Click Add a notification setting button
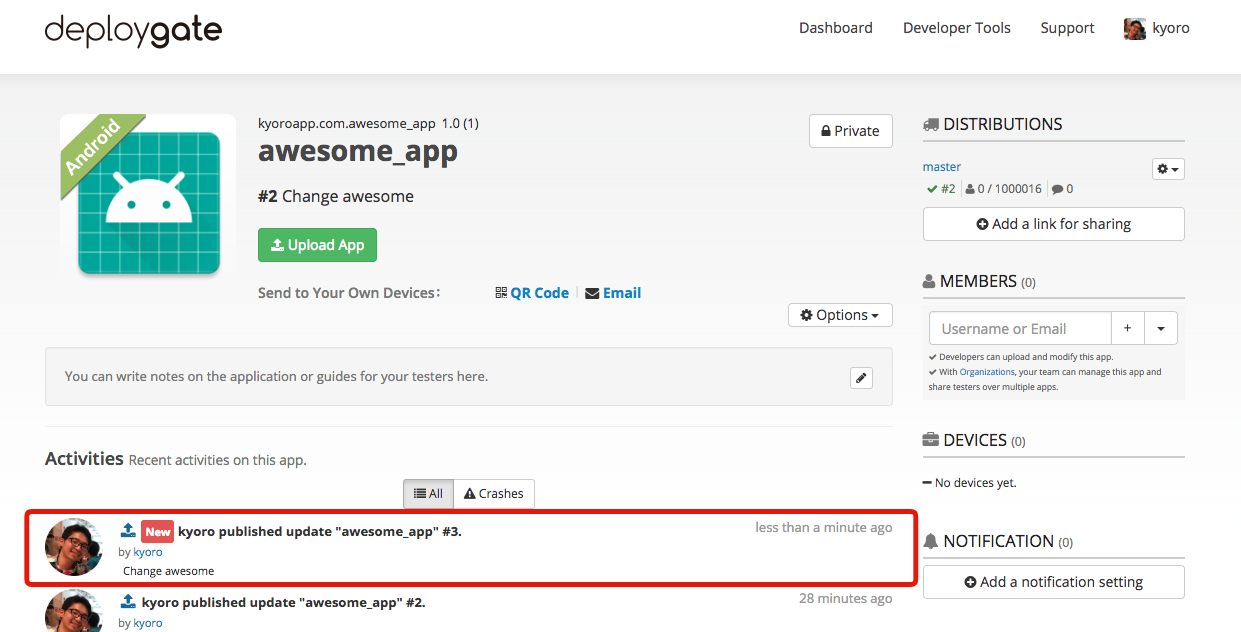This screenshot has width=1241, height=632. 1053,582
